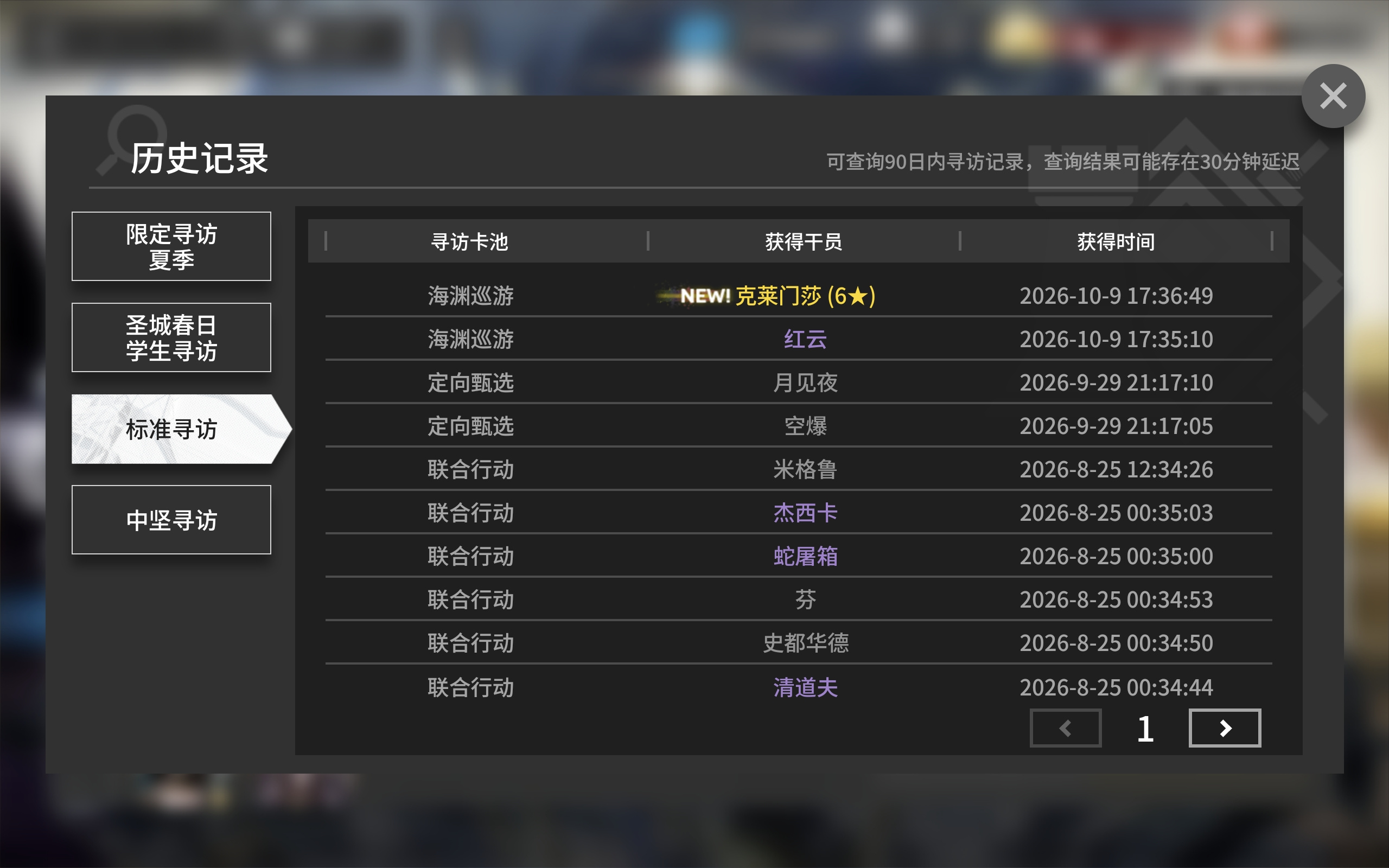Click operator name 空爆
1389x868 pixels.
[805, 426]
